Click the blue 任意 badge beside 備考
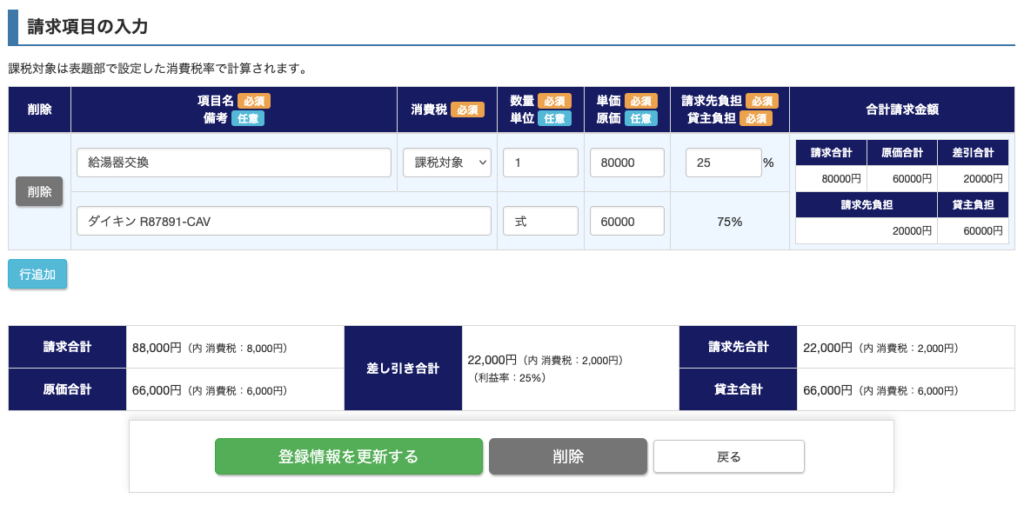The width and height of the screenshot is (1024, 505). 248,118
